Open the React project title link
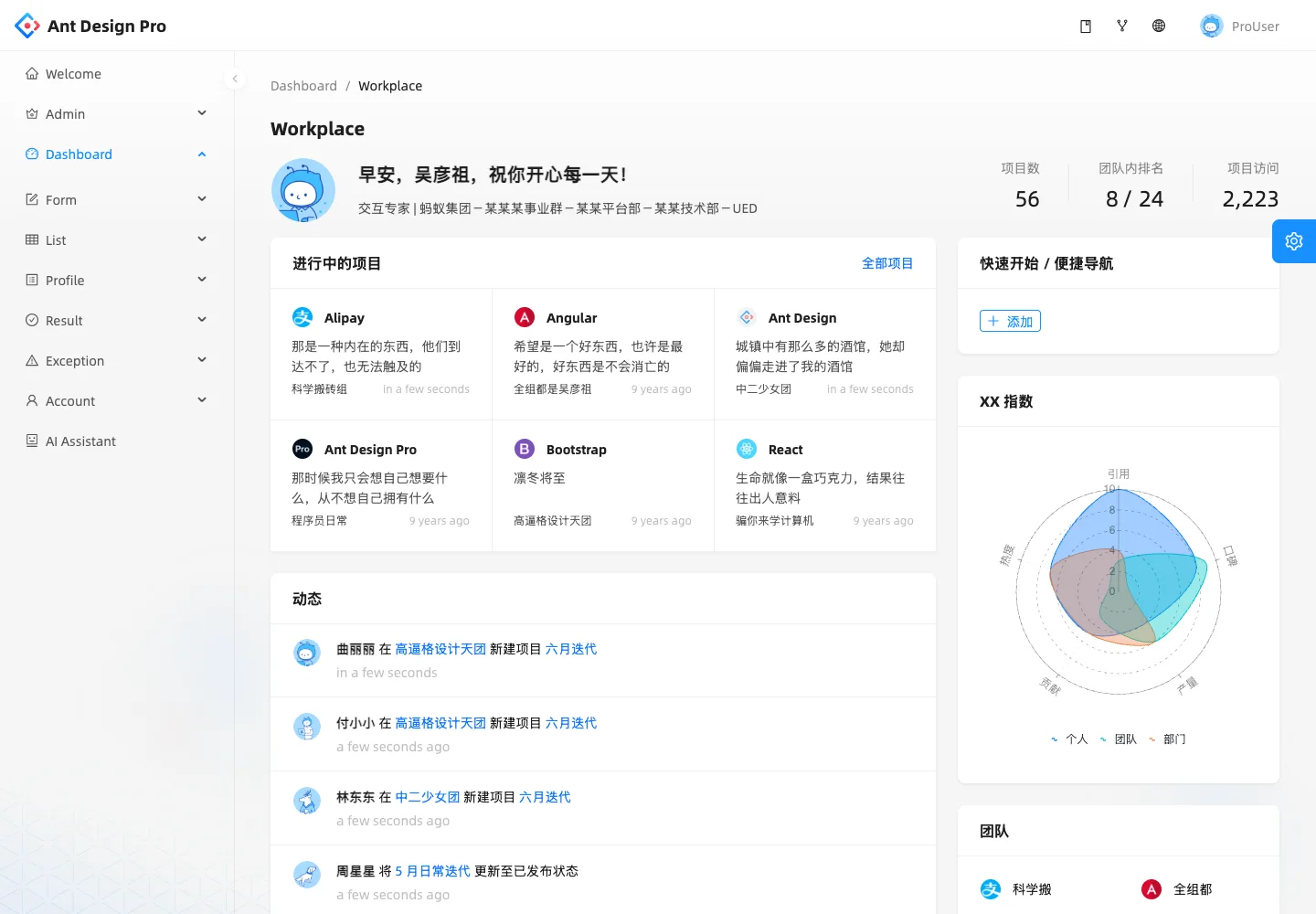 [785, 450]
